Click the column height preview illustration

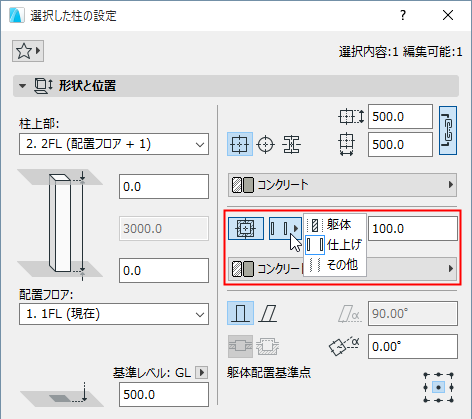pyautogui.click(x=60, y=224)
